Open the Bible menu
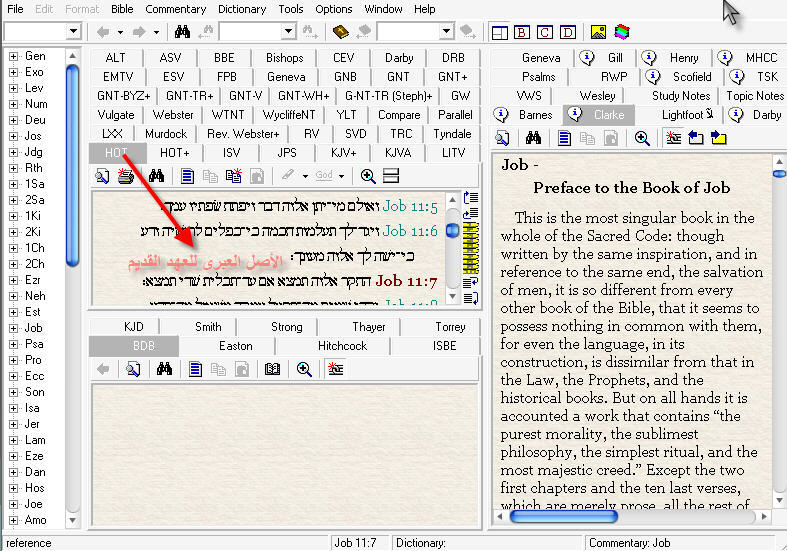Image resolution: width=787 pixels, height=551 pixels. pos(122,9)
